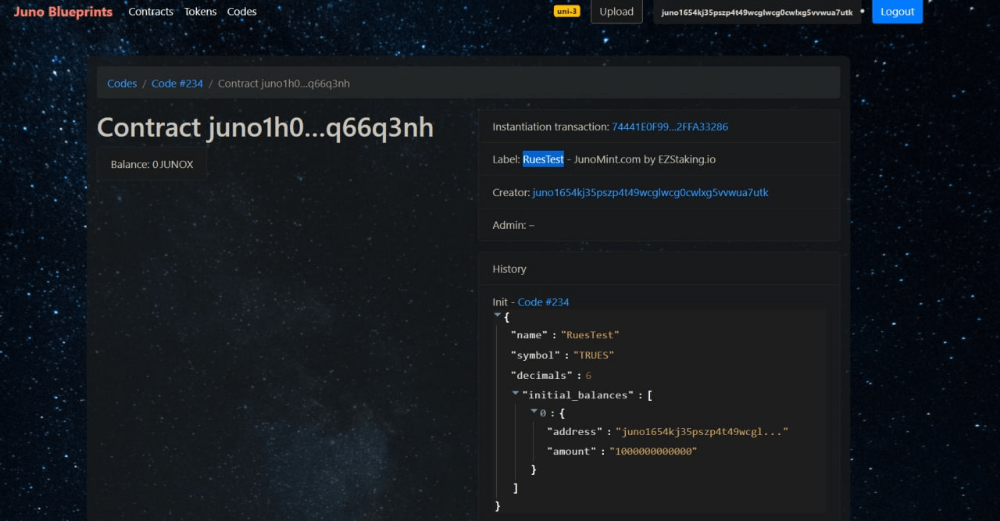Image resolution: width=1000 pixels, height=521 pixels.
Task: Click the uni-3 network badge
Action: (x=567, y=12)
